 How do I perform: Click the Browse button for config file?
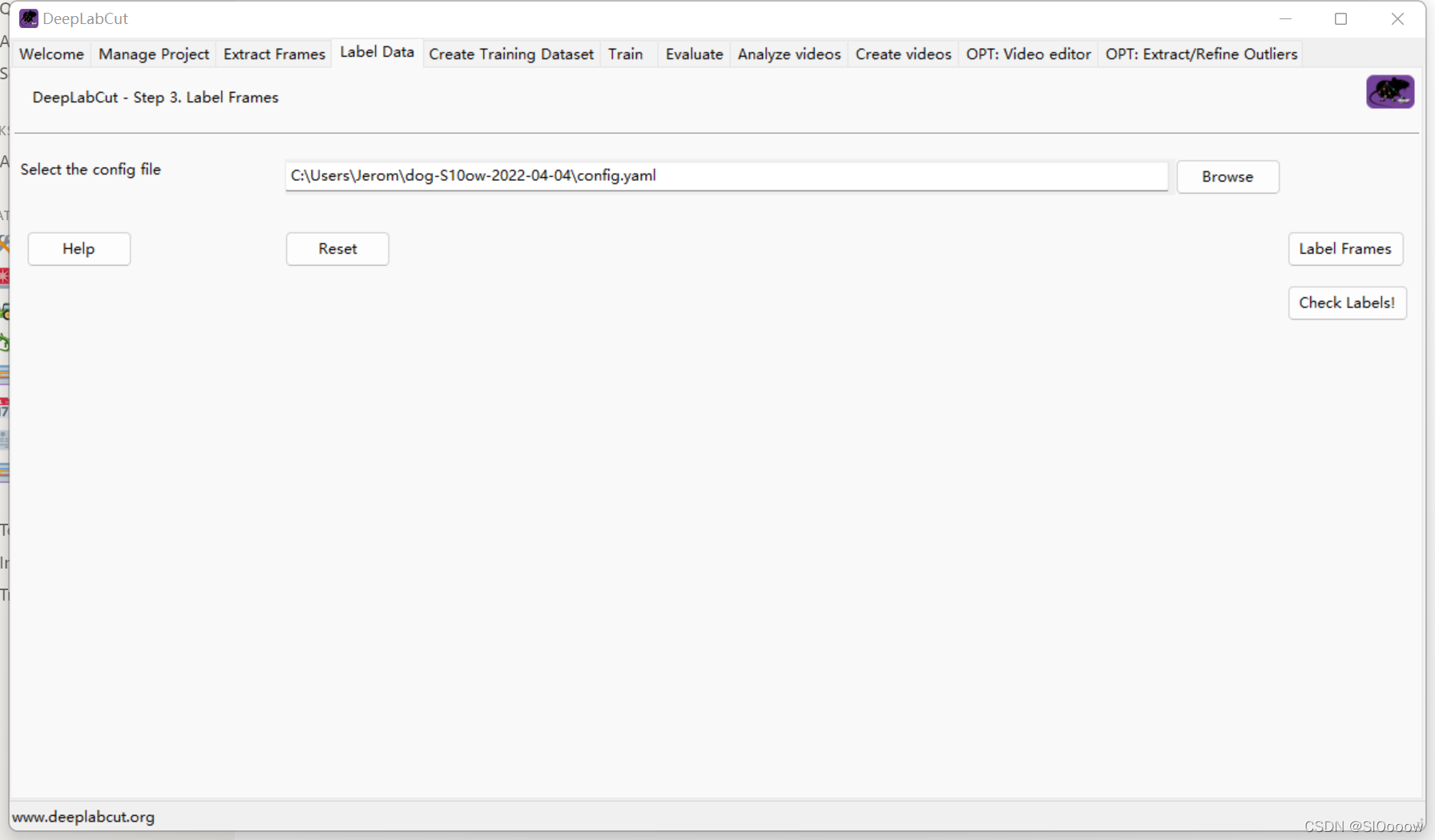(x=1227, y=177)
